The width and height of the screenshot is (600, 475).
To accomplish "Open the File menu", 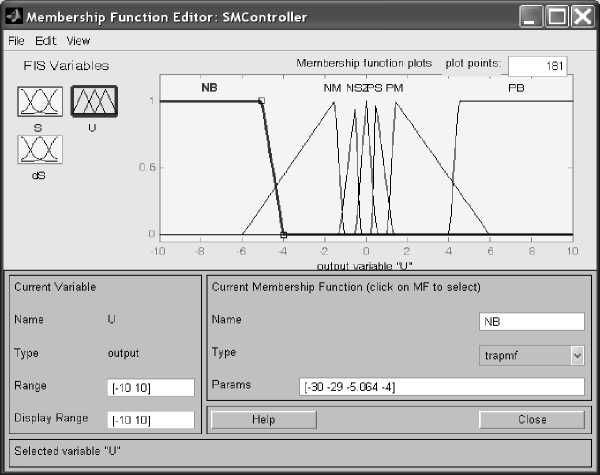I will coord(15,41).
